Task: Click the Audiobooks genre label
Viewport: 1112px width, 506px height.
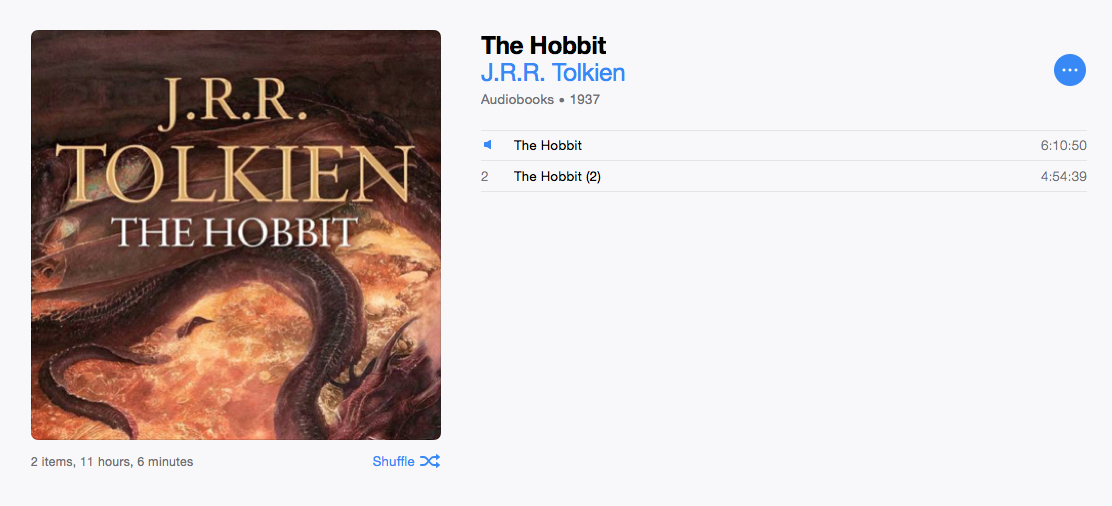Action: [x=517, y=99]
